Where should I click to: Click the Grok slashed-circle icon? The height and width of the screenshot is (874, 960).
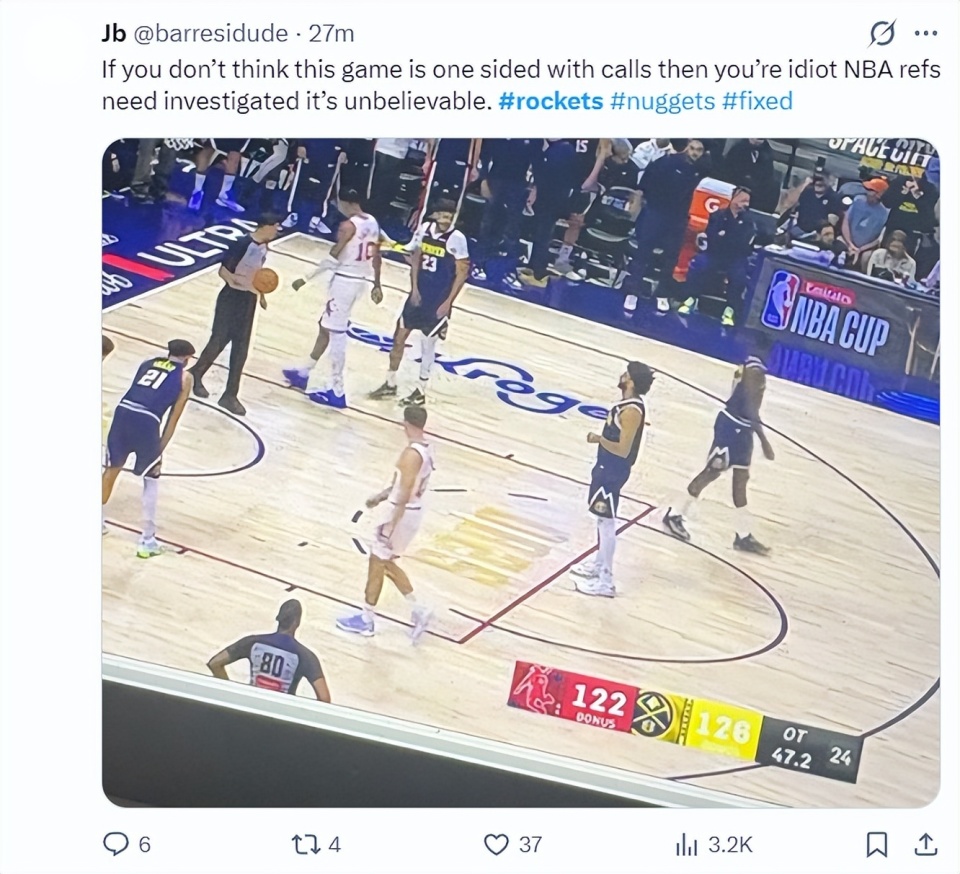[x=882, y=33]
